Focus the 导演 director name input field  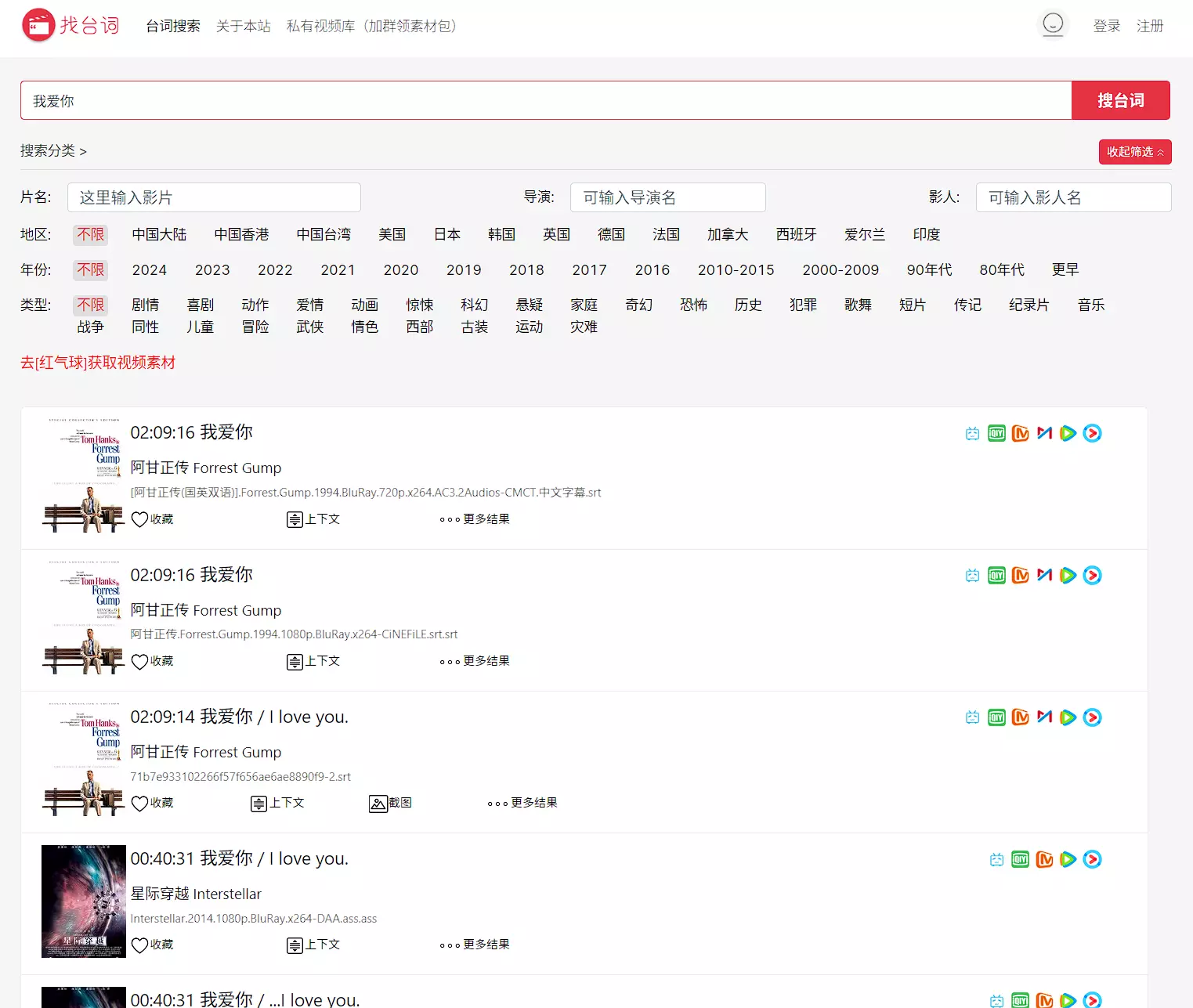(667, 197)
